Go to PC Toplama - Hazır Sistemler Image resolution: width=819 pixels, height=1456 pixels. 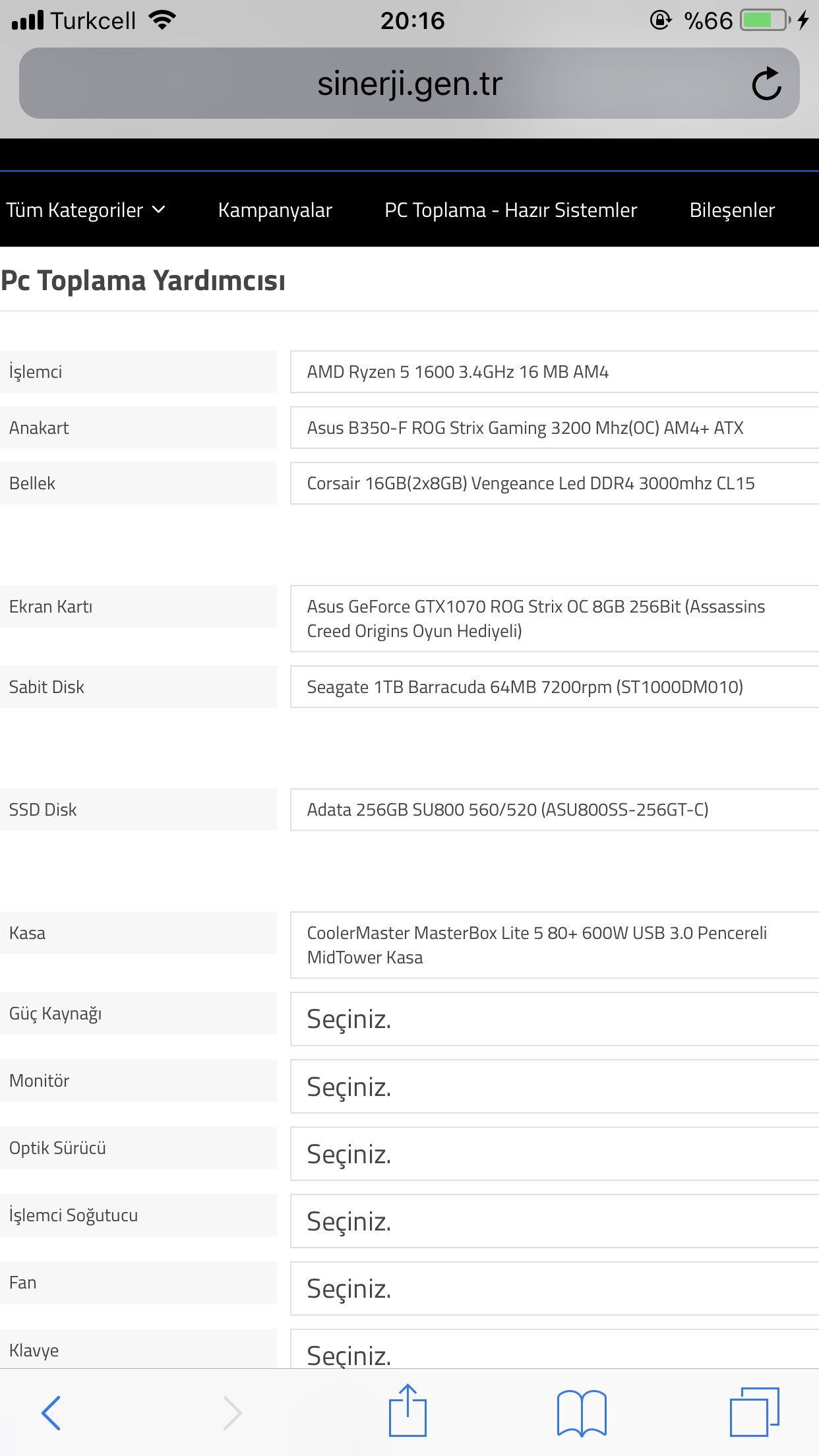coord(511,210)
